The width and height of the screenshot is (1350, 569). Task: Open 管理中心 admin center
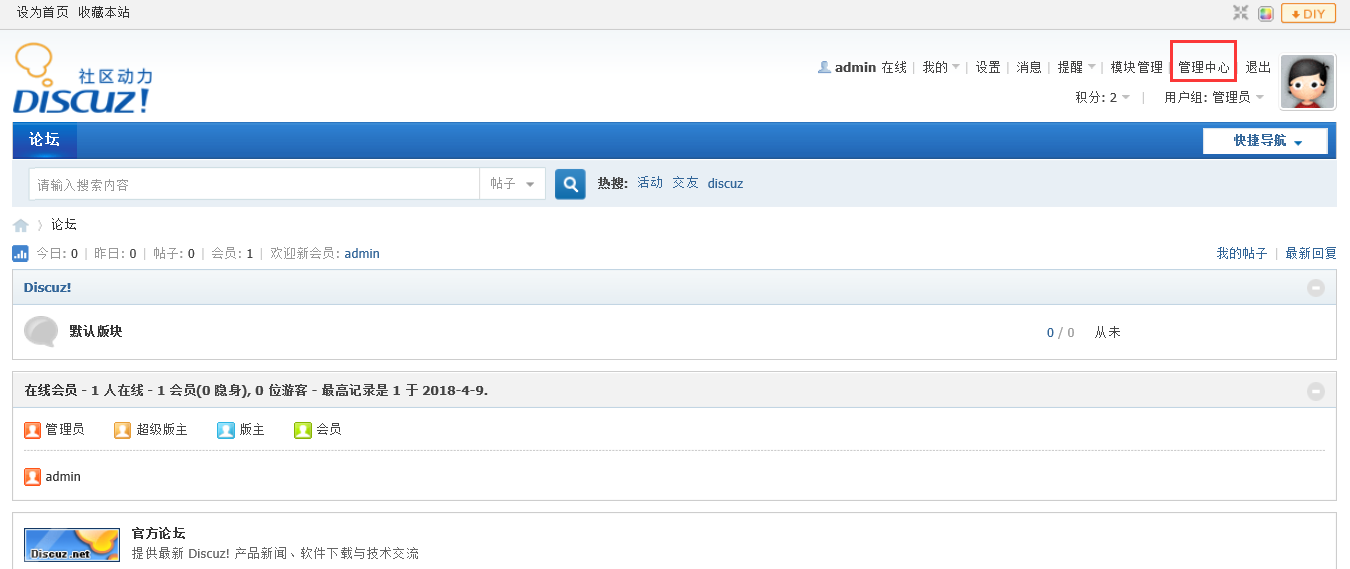tap(1204, 67)
